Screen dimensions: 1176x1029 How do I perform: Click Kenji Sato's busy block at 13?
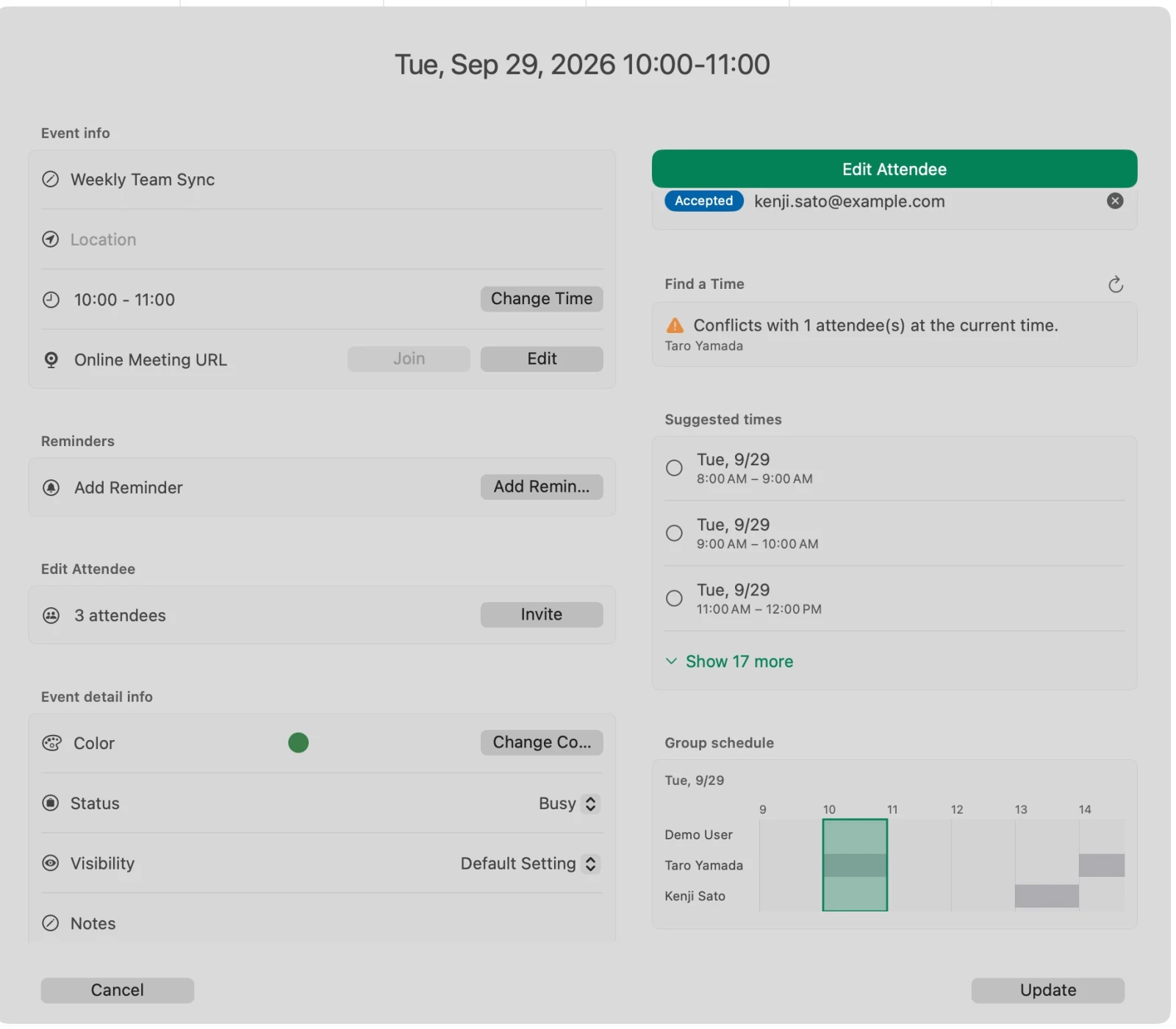click(x=1047, y=896)
